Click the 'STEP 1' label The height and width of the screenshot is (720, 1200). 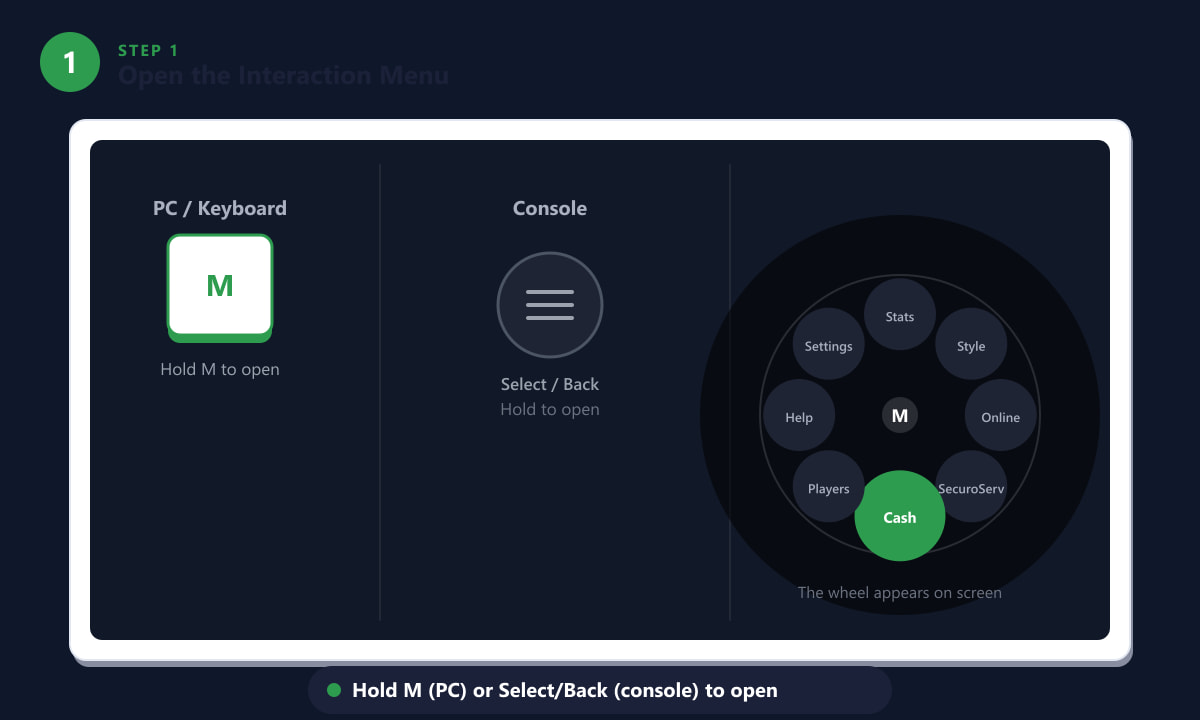coord(148,50)
